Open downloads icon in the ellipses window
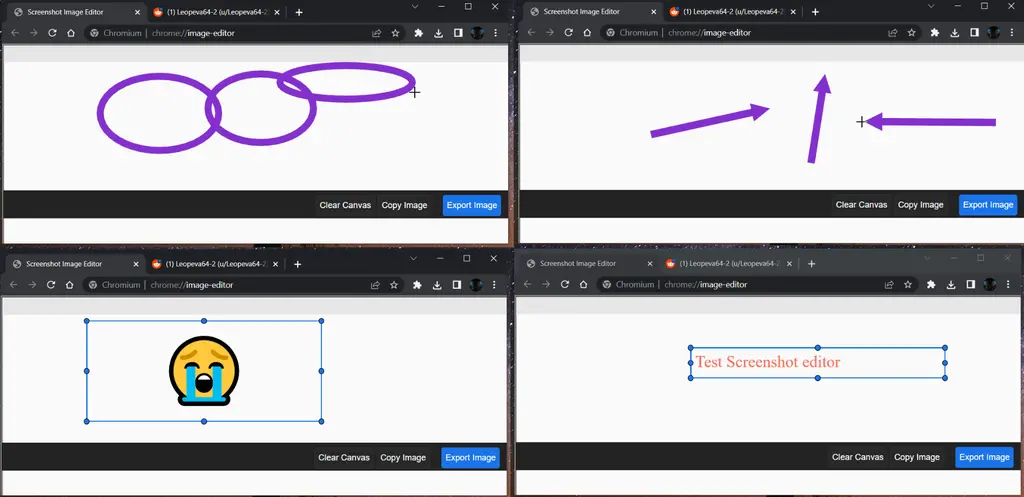Screen dimensions: 1024x497 438,33
